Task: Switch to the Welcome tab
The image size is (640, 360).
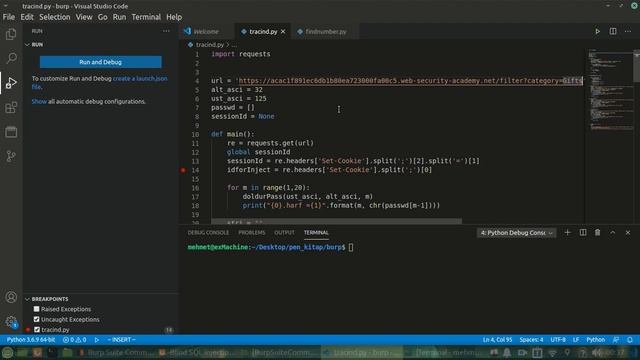Action: (x=206, y=31)
